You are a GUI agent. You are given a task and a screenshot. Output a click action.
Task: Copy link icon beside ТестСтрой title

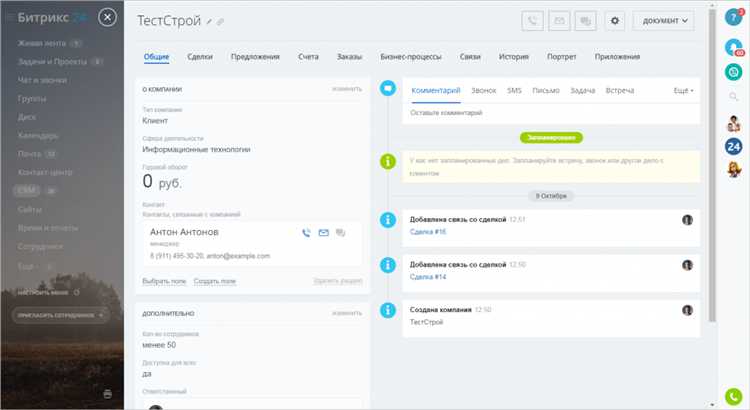coord(220,21)
